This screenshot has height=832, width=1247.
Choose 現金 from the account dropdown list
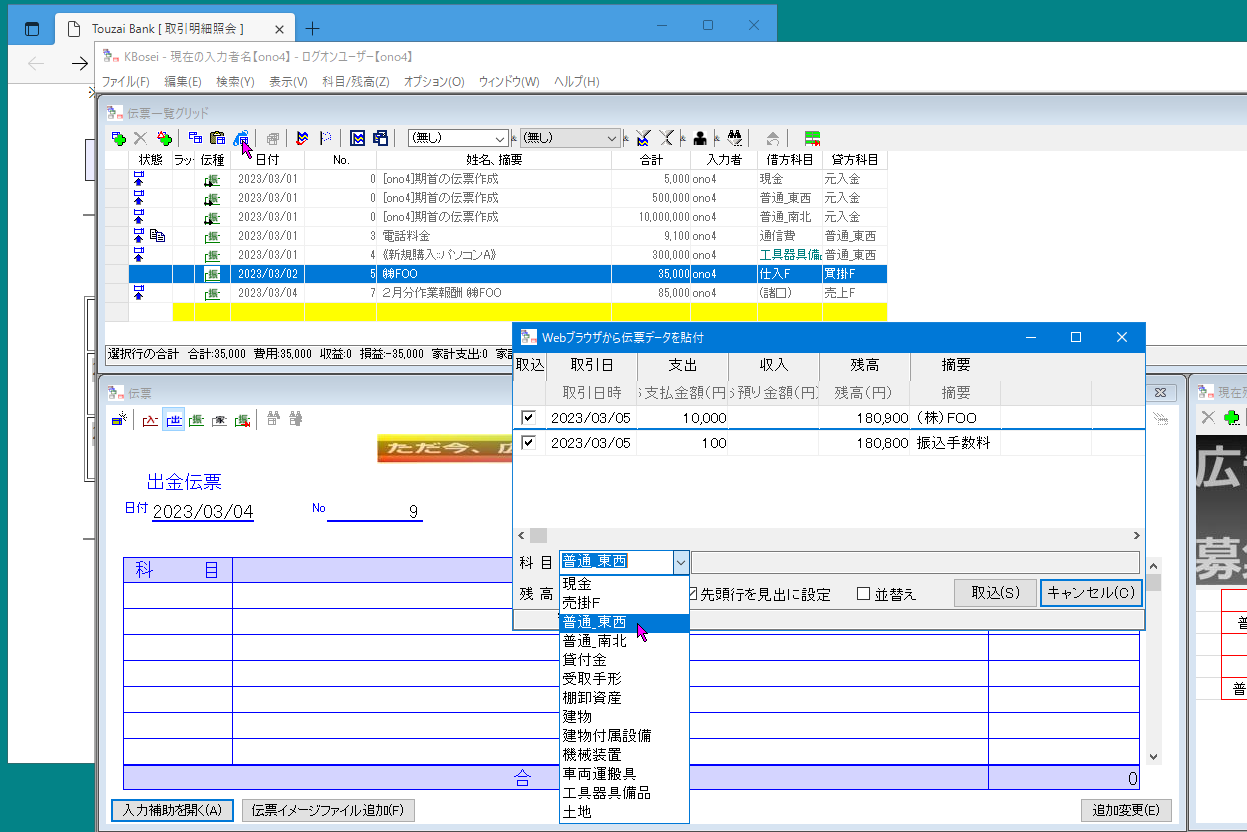[x=624, y=584]
